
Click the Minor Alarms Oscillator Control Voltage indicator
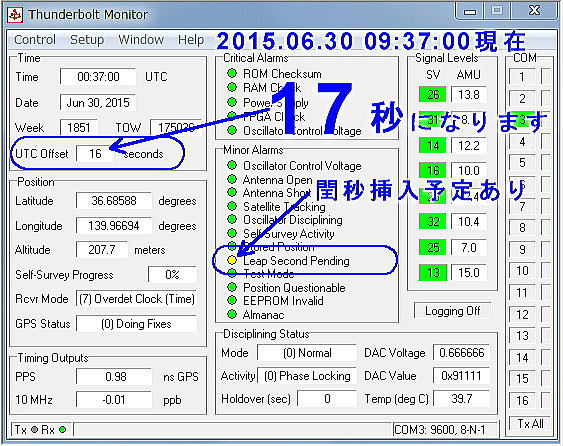pos(232,166)
